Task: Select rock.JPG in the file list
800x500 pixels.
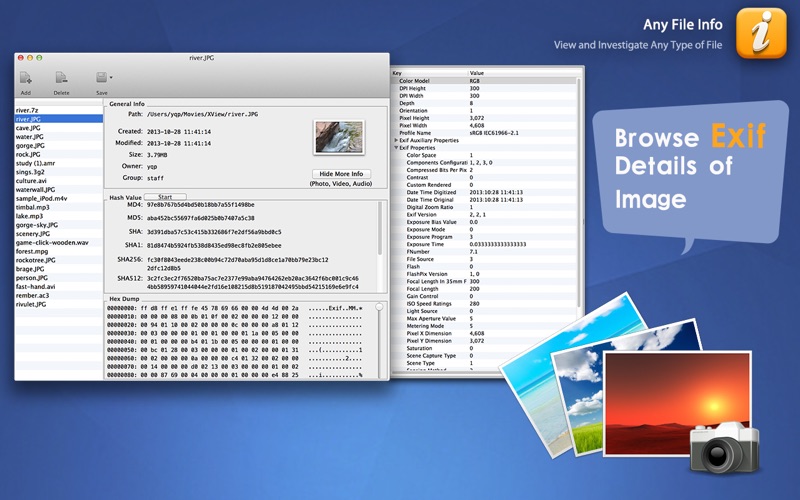Action: click(x=59, y=154)
